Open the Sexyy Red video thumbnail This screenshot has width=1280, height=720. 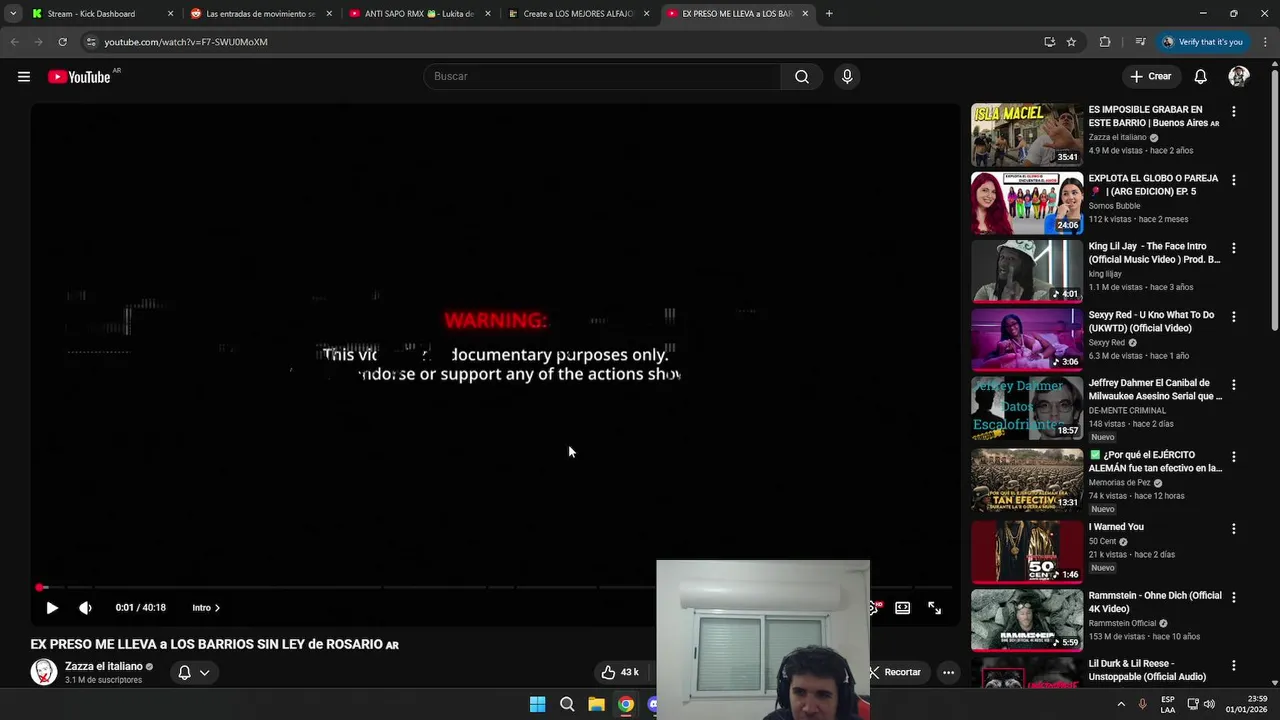(1027, 339)
